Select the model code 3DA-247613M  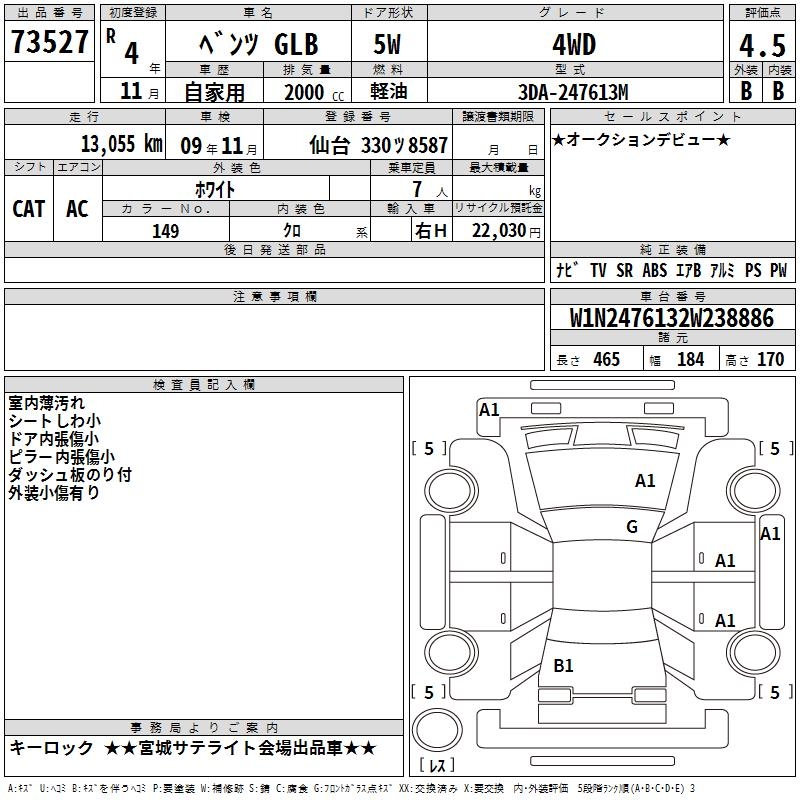tap(573, 92)
